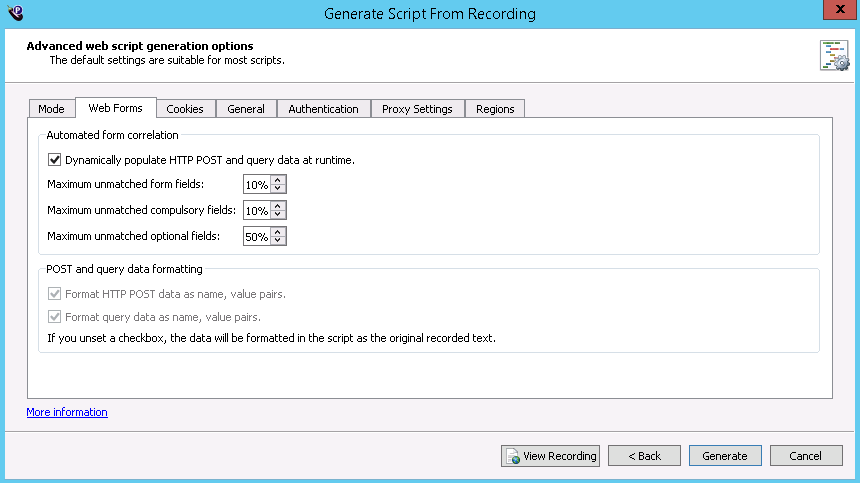Click the maximum unmatched optional fields input

(x=256, y=237)
